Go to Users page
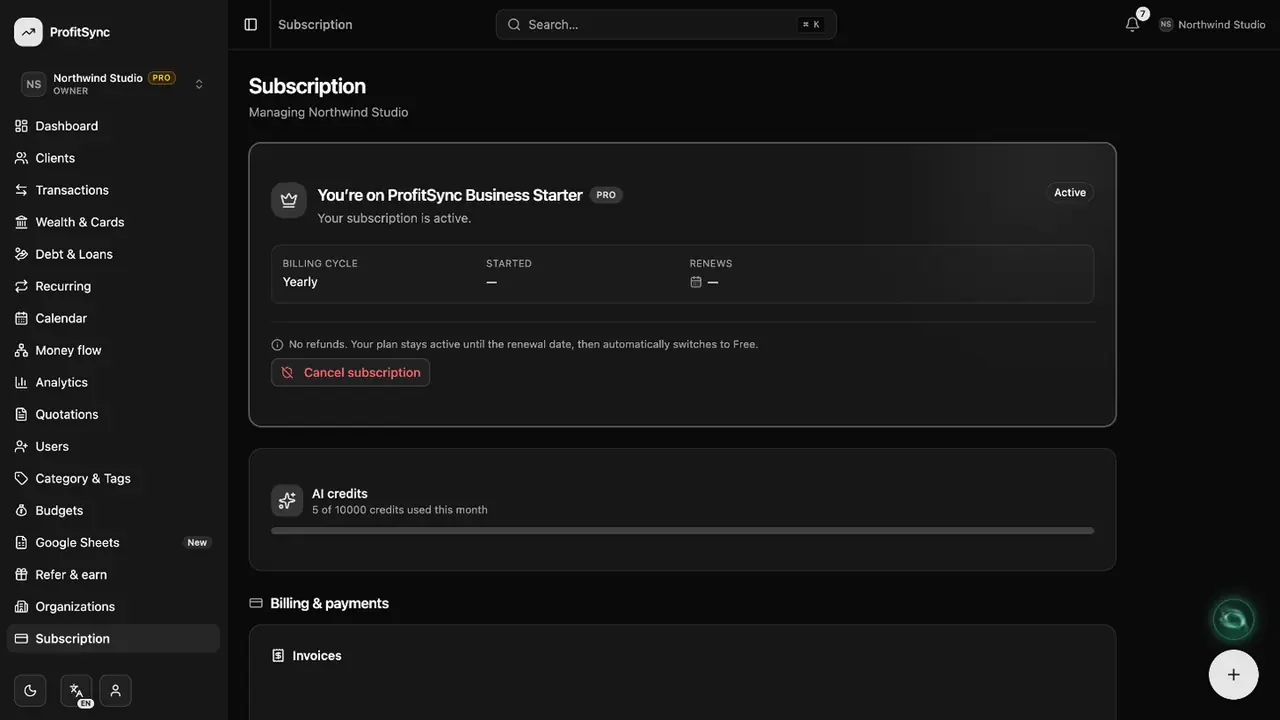 tap(113, 446)
